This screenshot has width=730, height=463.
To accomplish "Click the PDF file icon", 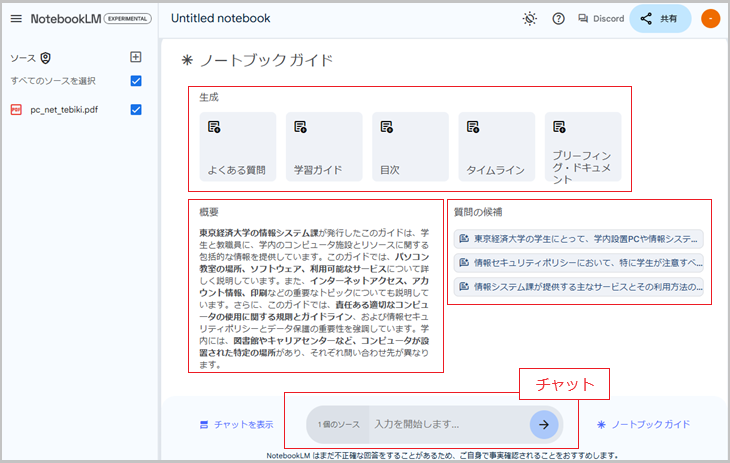I will (x=16, y=109).
